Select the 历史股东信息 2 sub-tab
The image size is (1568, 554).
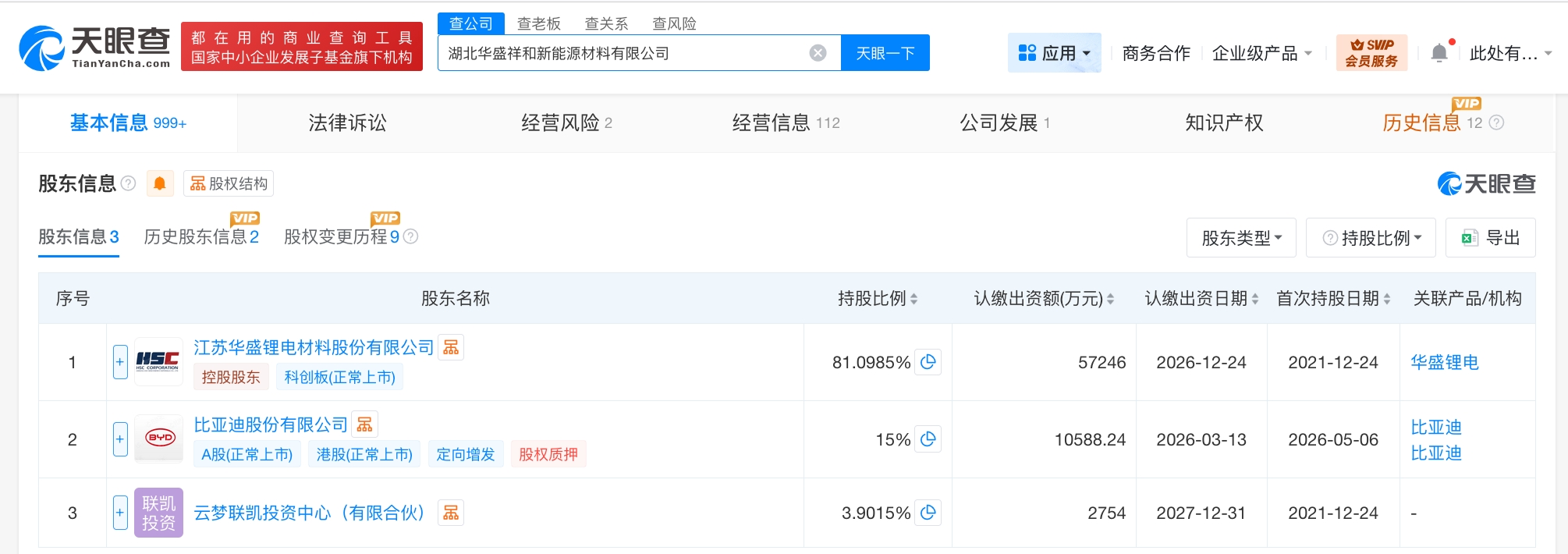[x=201, y=236]
